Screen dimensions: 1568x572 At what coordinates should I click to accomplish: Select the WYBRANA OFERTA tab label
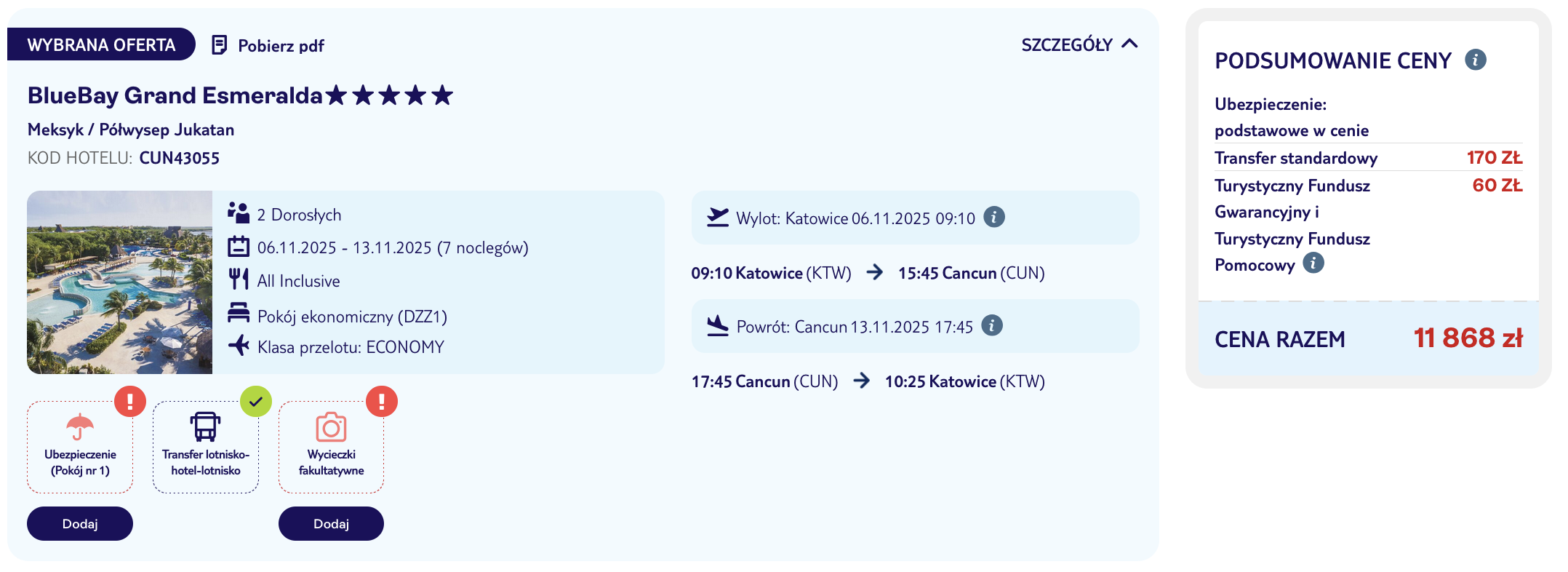[101, 45]
